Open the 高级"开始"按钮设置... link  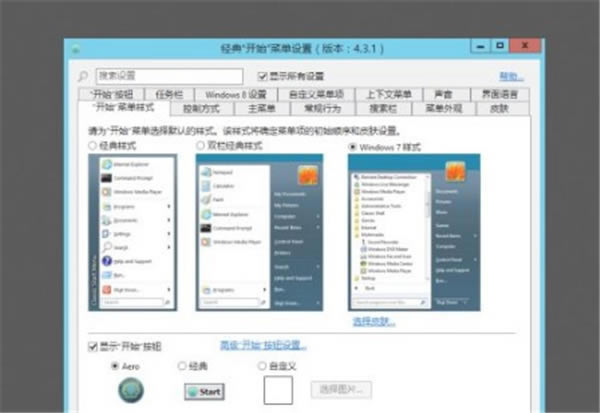point(263,345)
